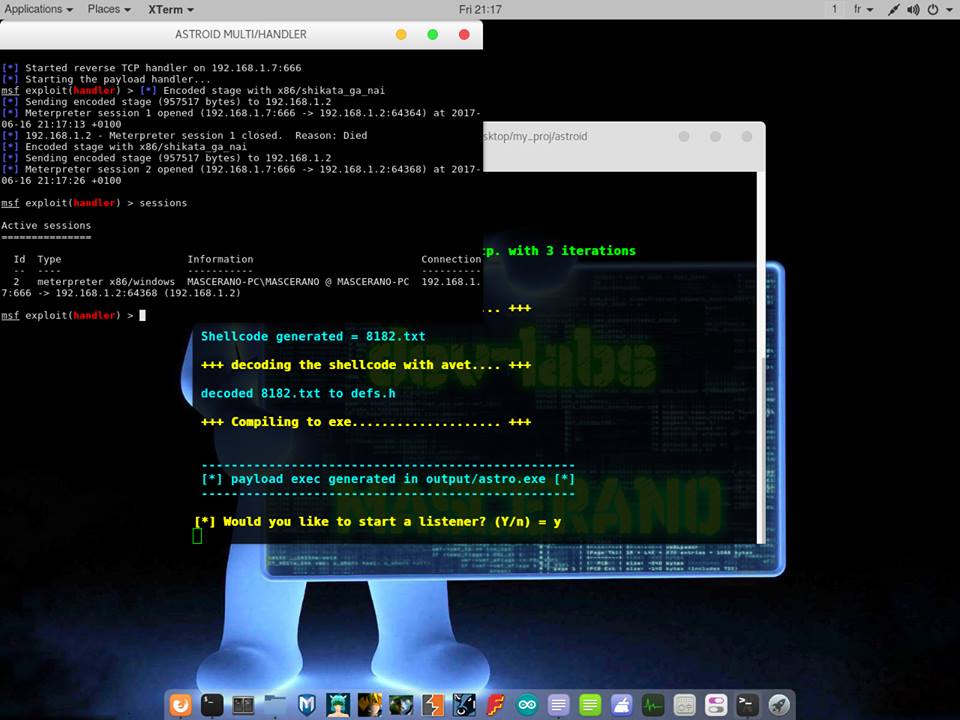This screenshot has width=960, height=720.
Task: Click the my_proj/astroid window title bar
Action: tap(624, 137)
